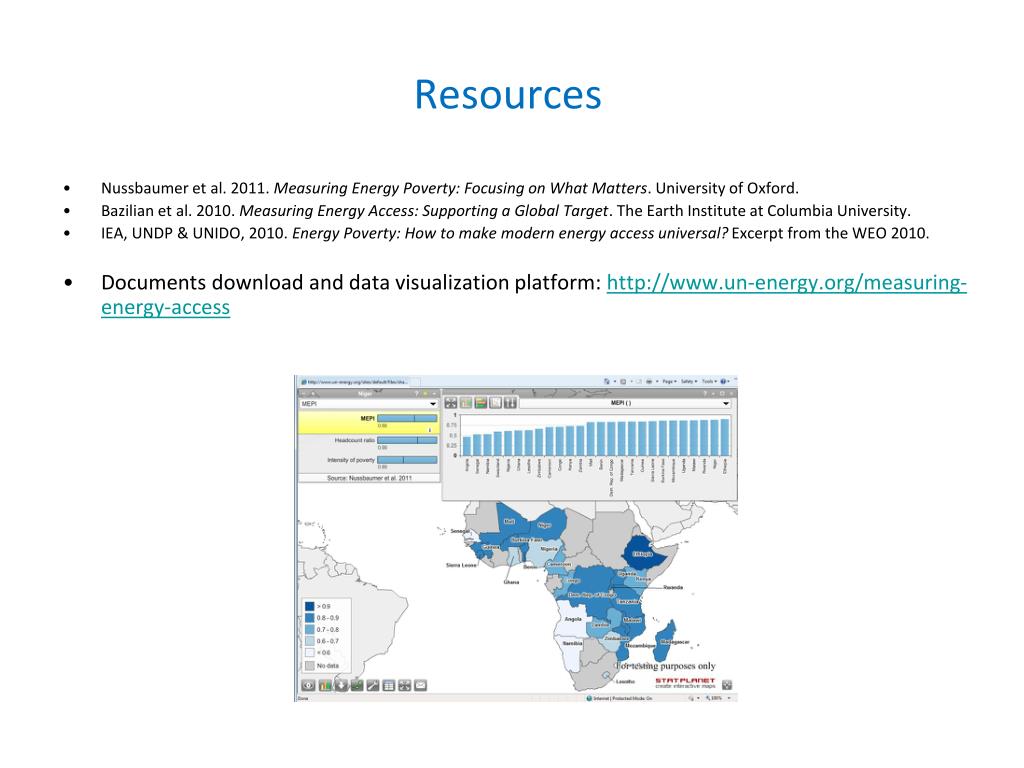The image size is (1024, 768).
Task: Open the MEPI dropdown in the Niger panel
Action: click(x=368, y=404)
